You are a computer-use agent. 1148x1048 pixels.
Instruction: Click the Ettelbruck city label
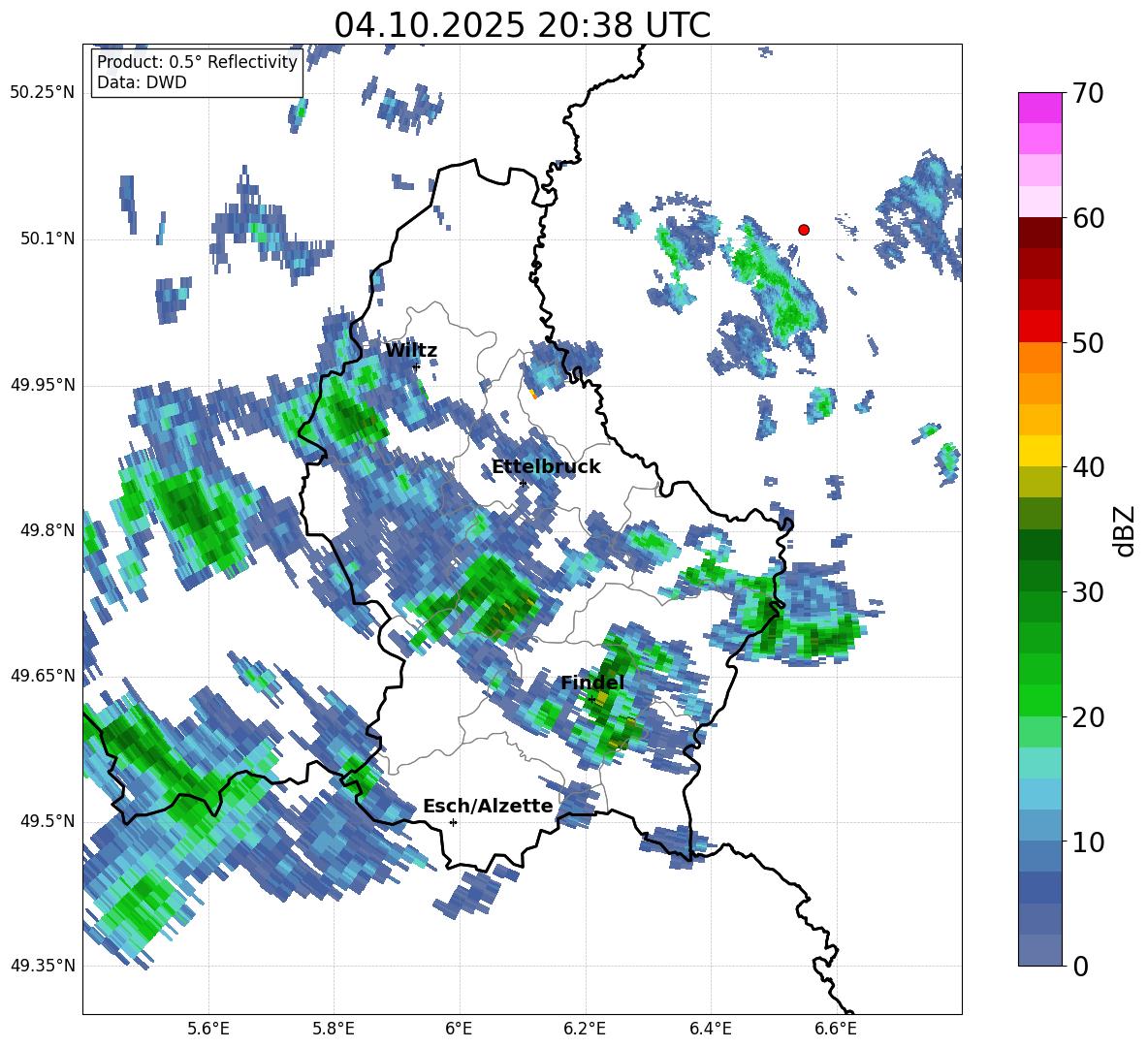click(x=546, y=467)
